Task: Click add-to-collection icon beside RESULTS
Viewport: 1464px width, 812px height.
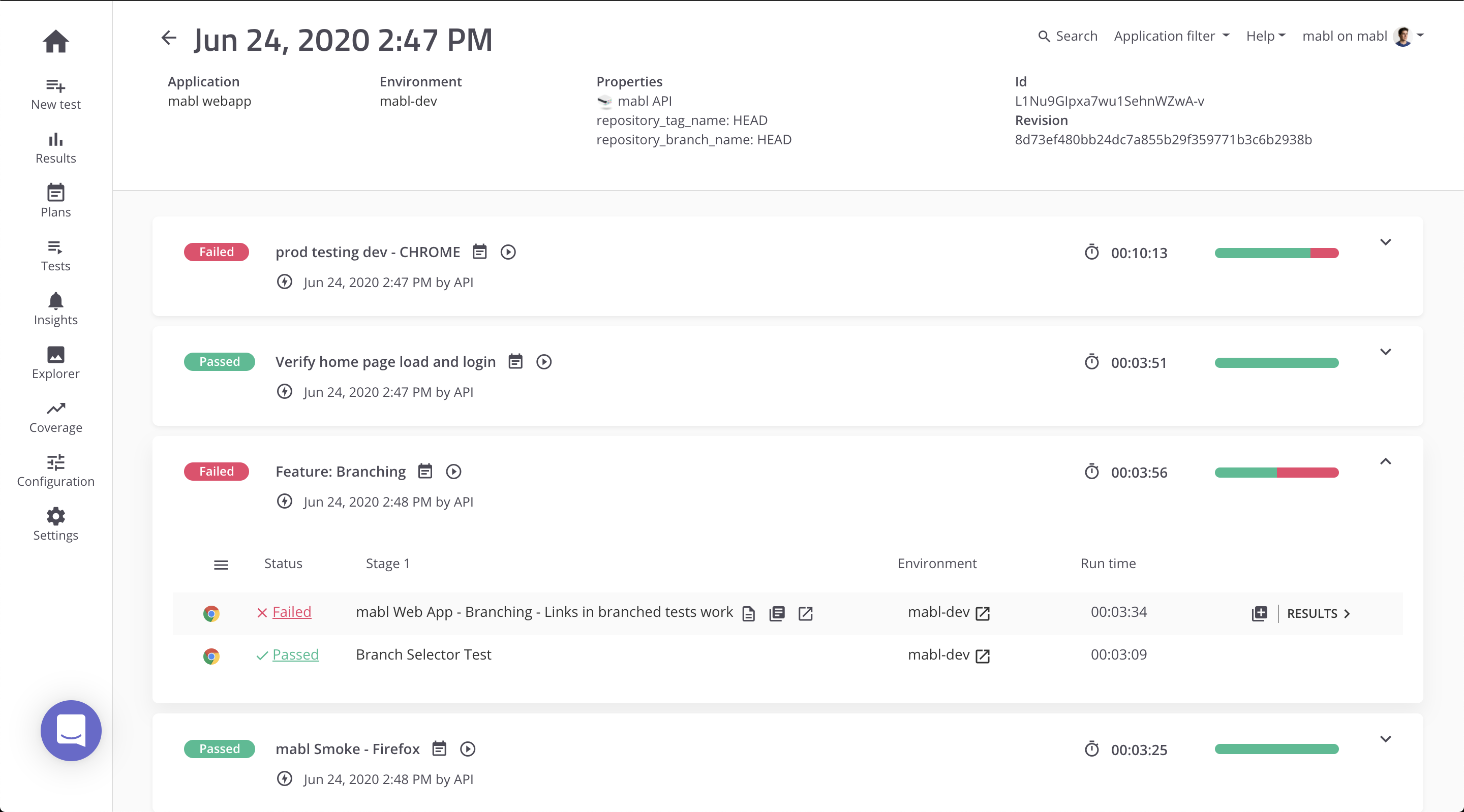Action: pos(1260,614)
